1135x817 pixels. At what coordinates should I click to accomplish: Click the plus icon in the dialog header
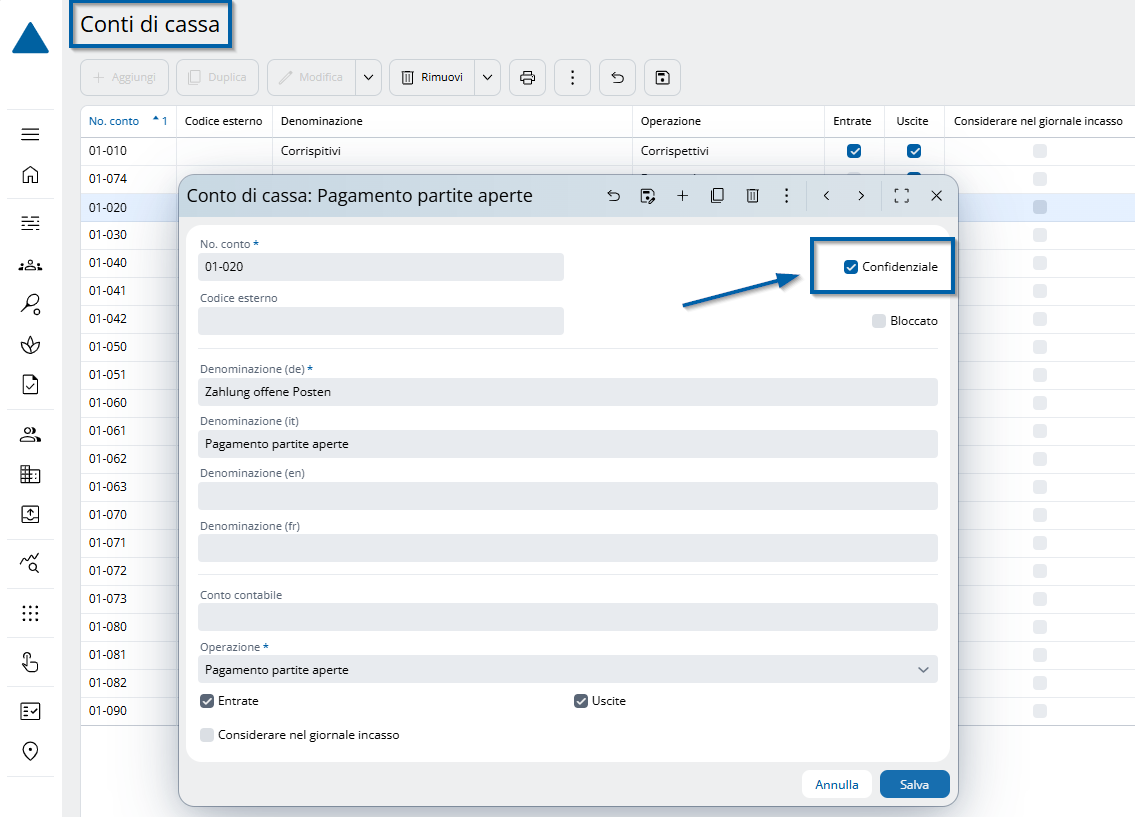click(x=682, y=196)
